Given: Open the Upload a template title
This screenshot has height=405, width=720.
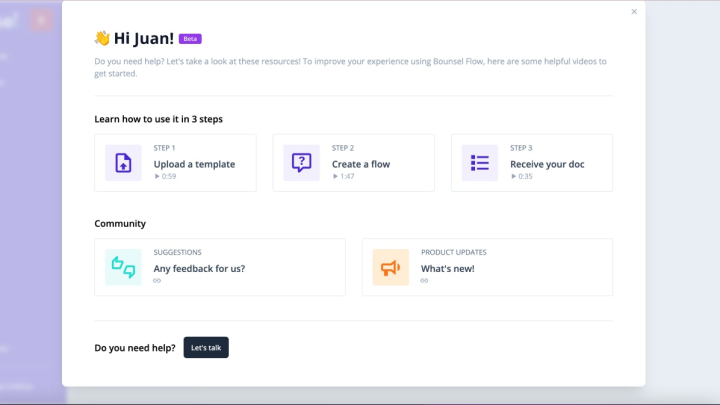Looking at the screenshot, I should tap(194, 164).
